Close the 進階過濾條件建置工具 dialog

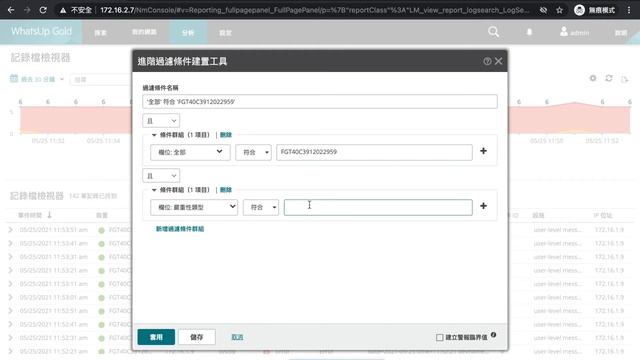(498, 61)
